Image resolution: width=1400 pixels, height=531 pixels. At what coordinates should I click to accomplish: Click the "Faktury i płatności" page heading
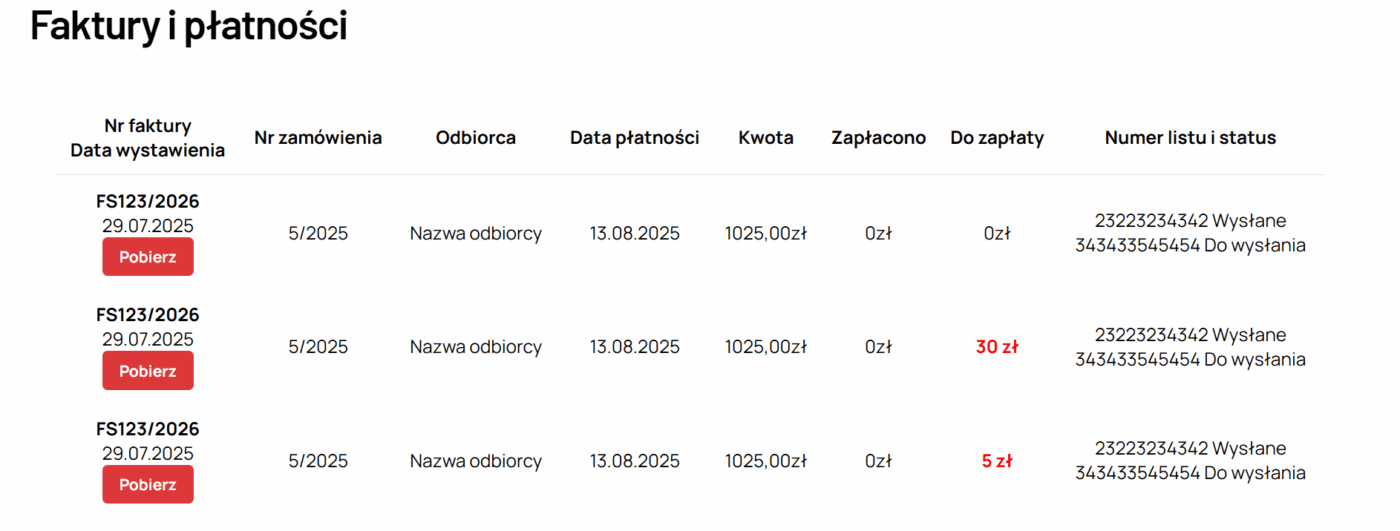(189, 26)
